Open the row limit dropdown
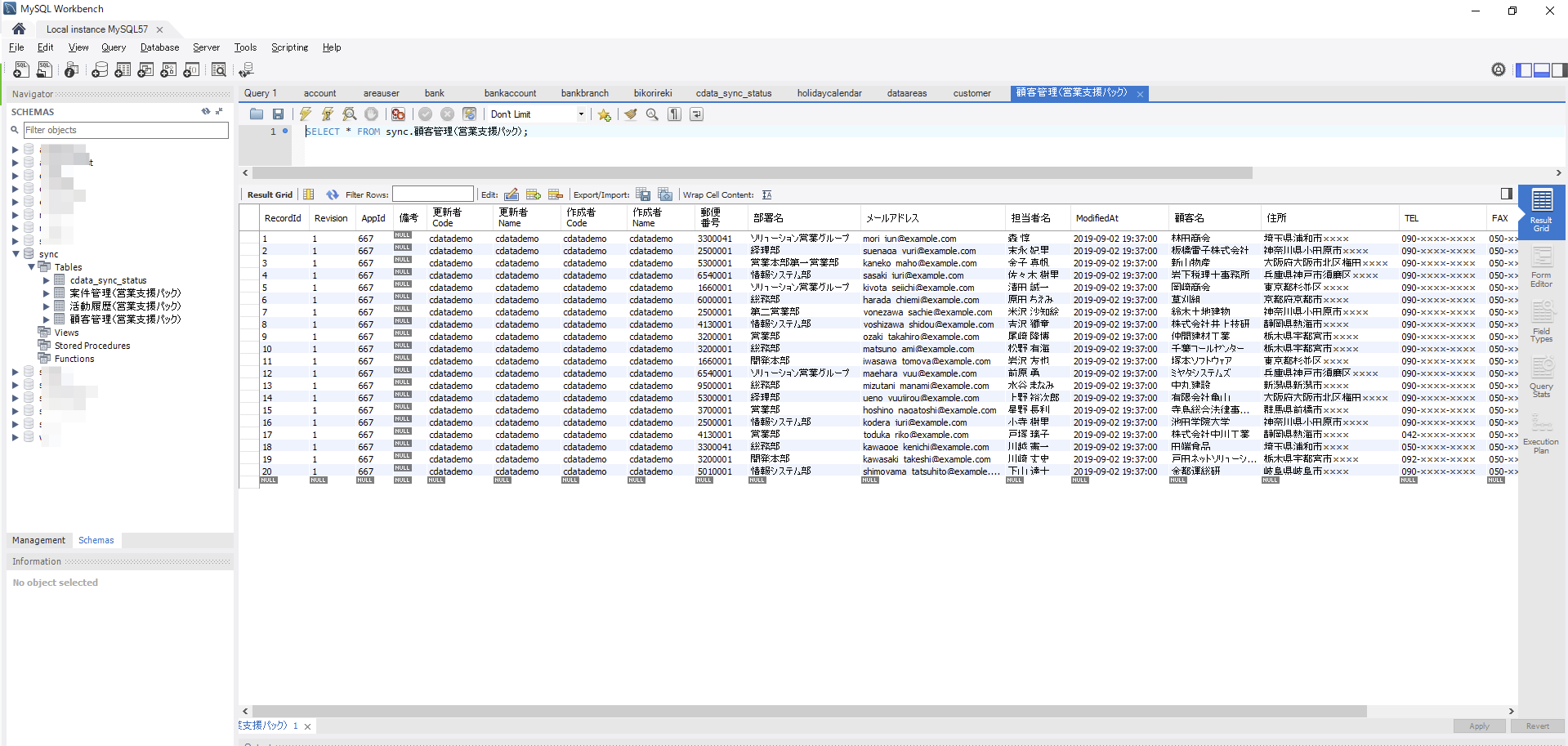Viewport: 1568px width, 746px height. [581, 114]
